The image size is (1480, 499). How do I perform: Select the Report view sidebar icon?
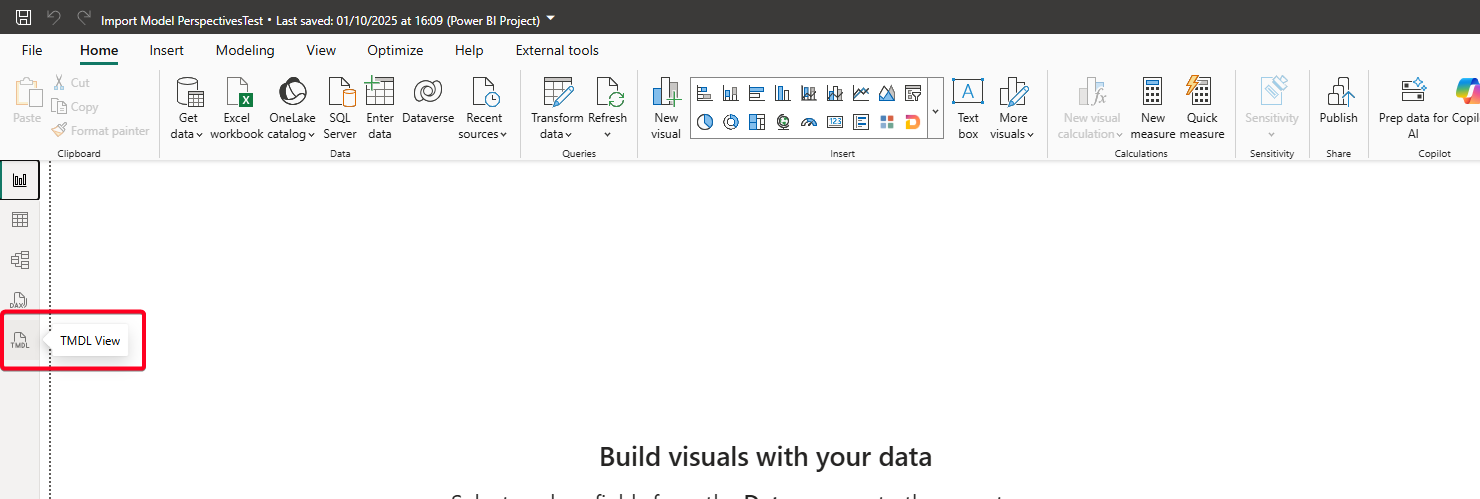tap(20, 180)
